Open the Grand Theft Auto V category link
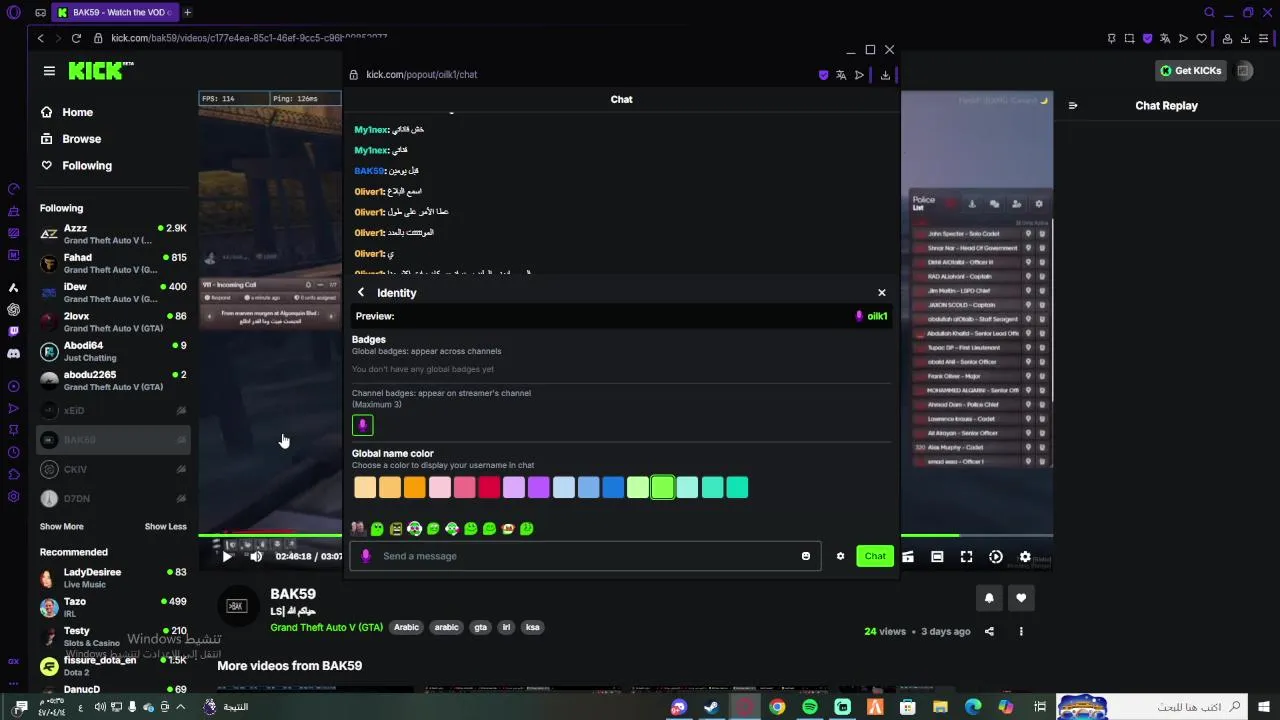This screenshot has width=1280, height=720. tap(326, 628)
